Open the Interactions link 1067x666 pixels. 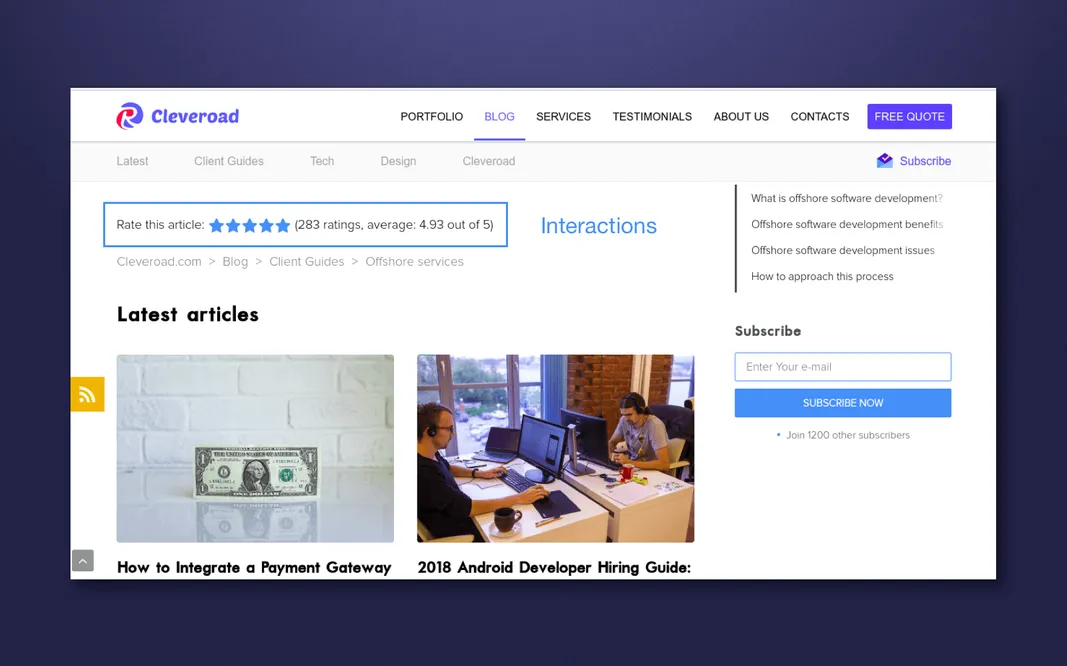[x=598, y=226]
